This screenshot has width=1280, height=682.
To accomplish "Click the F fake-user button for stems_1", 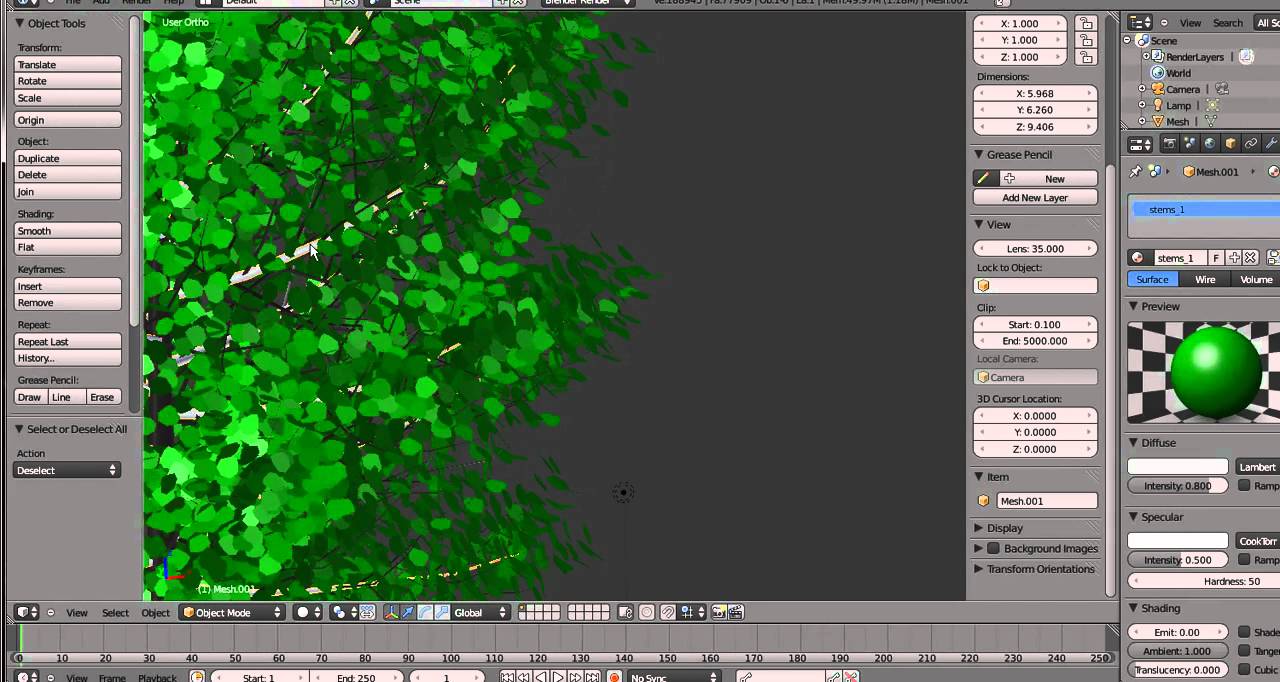I will tap(1216, 258).
